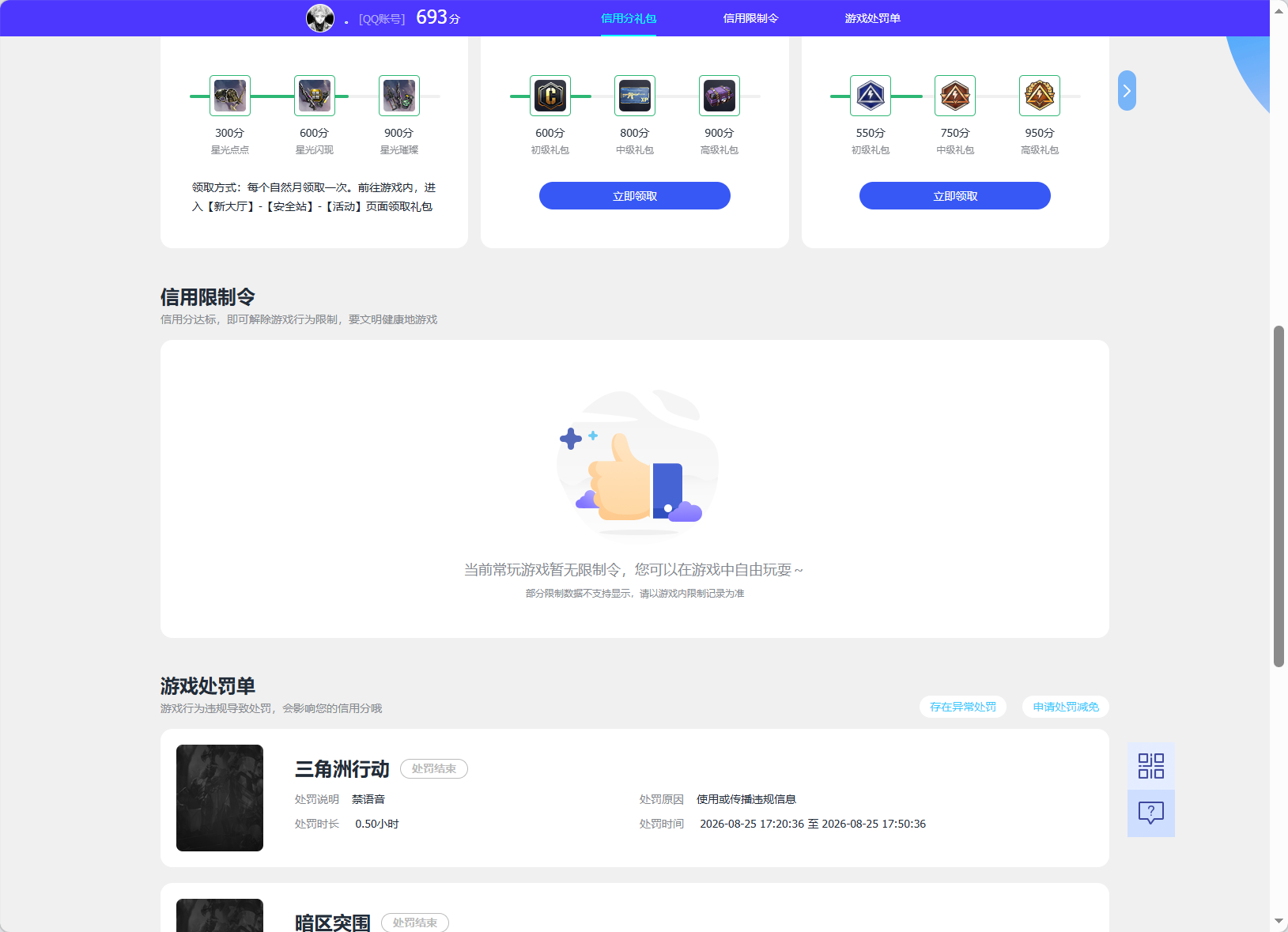Click the scrollbar down arrow
This screenshot has width=1288, height=932.
(x=1279, y=922)
